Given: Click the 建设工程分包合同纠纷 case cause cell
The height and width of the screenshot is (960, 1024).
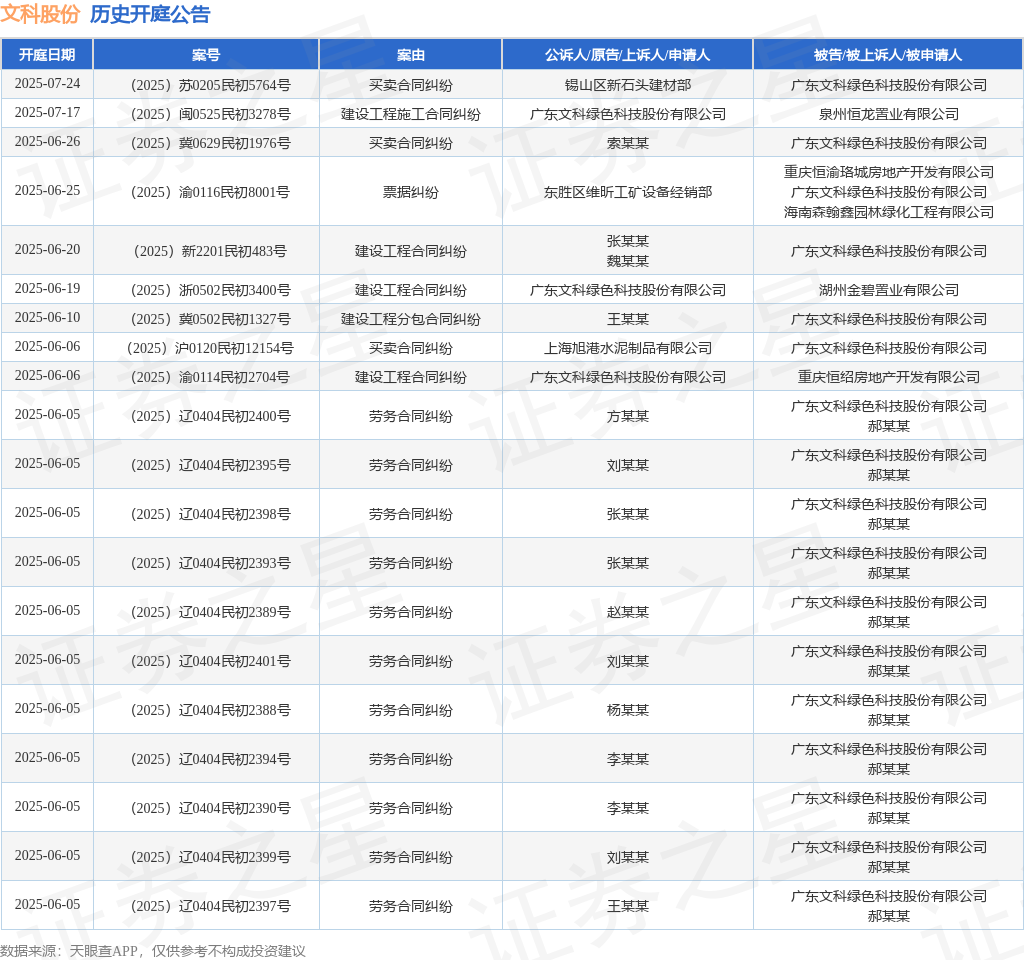Looking at the screenshot, I should pyautogui.click(x=410, y=319).
